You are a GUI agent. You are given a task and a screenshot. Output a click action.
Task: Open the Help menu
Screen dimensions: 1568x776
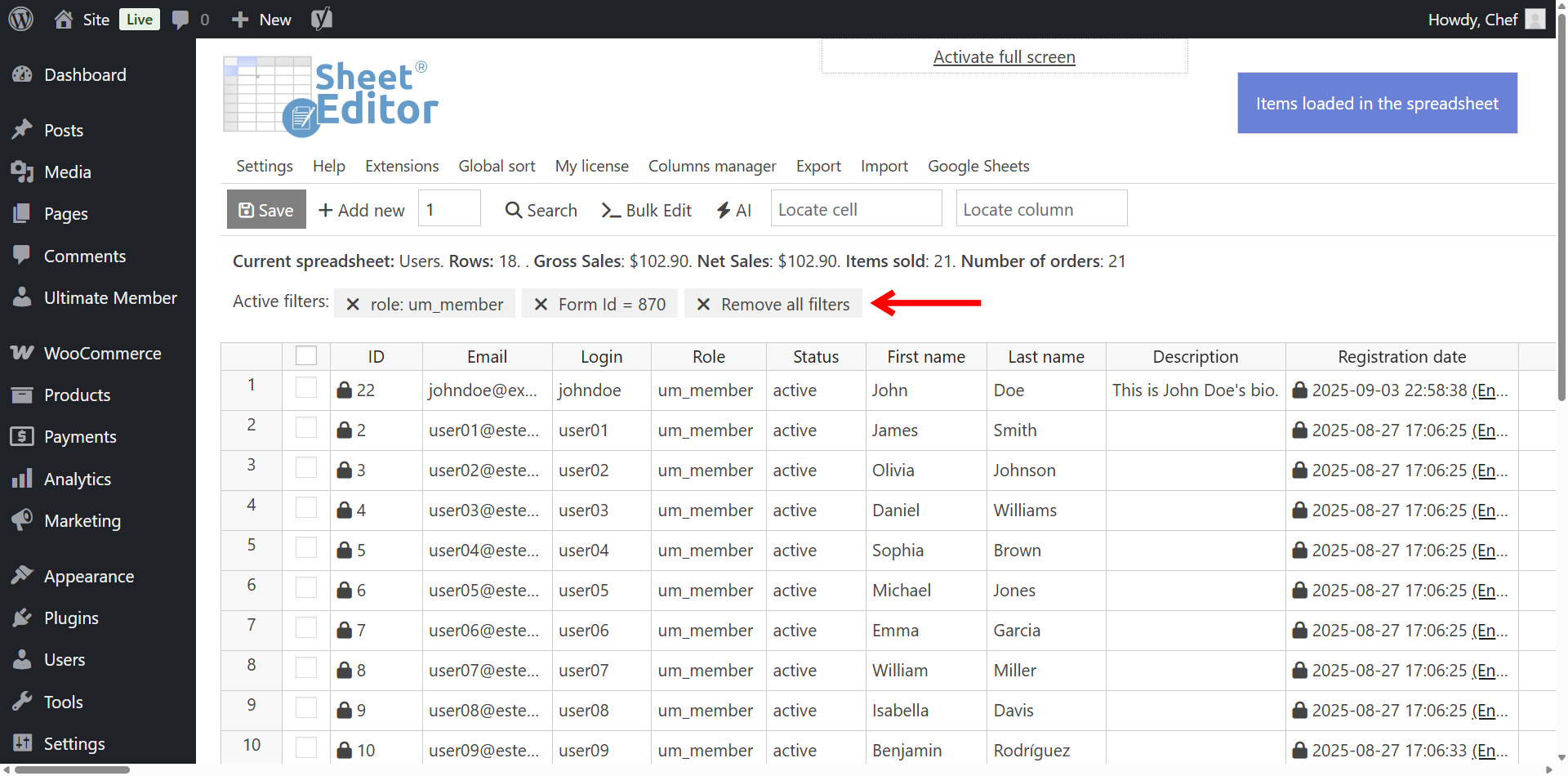(x=329, y=166)
